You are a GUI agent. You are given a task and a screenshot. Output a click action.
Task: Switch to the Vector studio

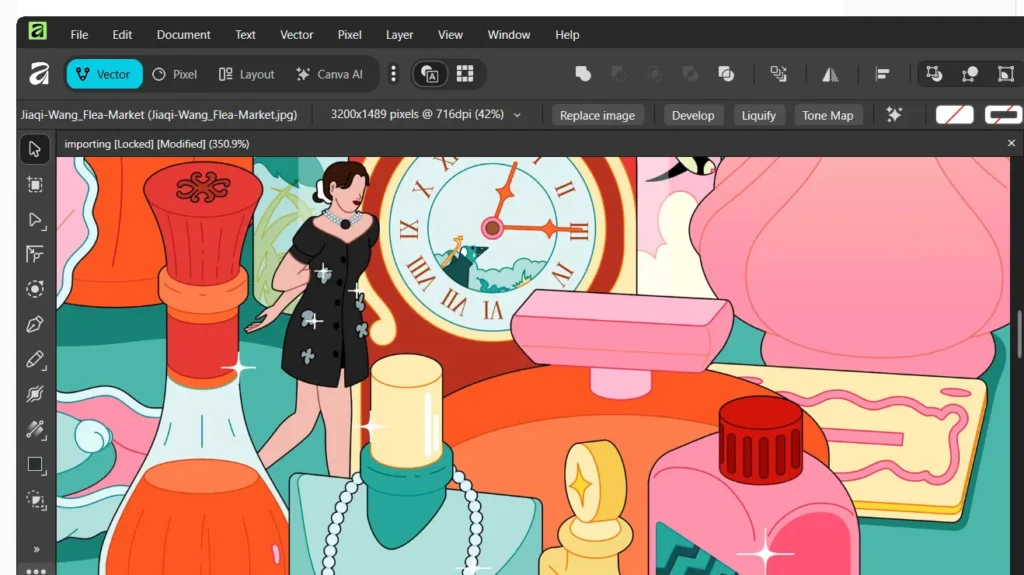pos(104,74)
